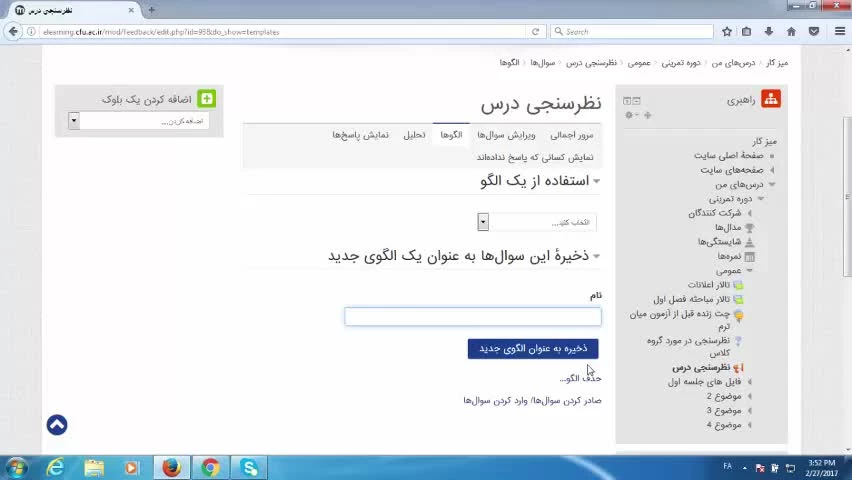Click the scroll-to-top arrow circle icon
The width and height of the screenshot is (852, 480).
[57, 425]
